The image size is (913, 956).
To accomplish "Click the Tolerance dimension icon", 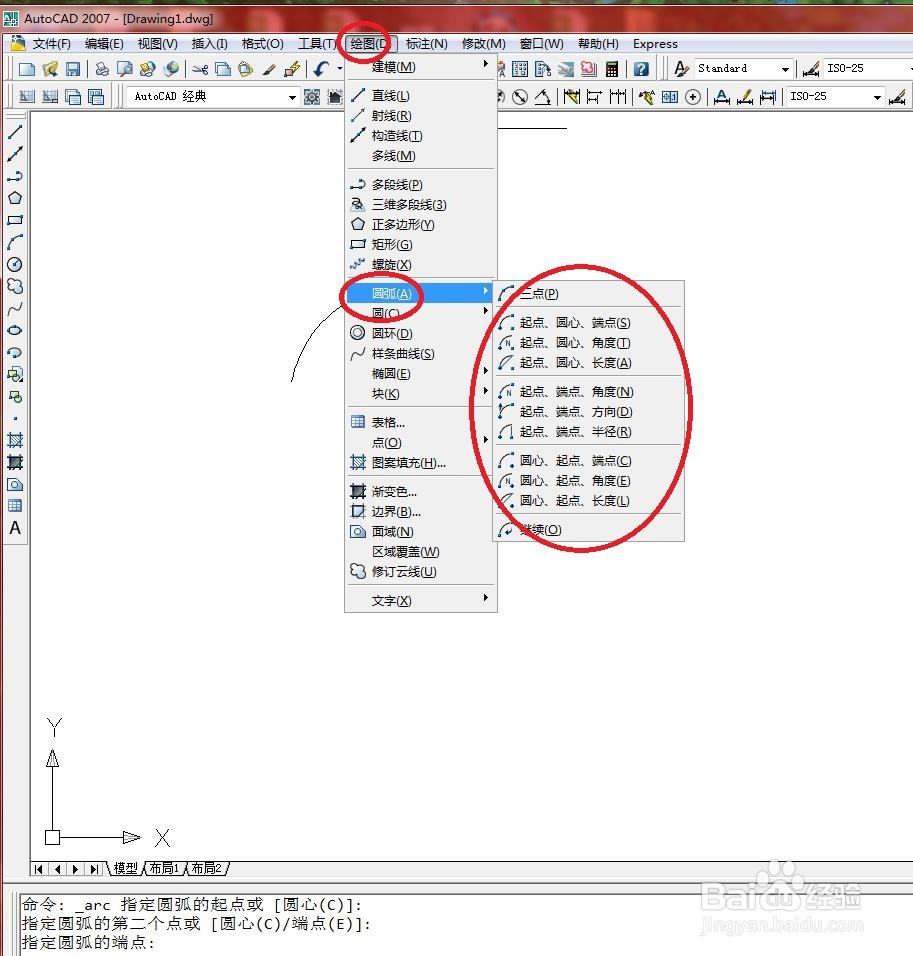I will click(670, 97).
